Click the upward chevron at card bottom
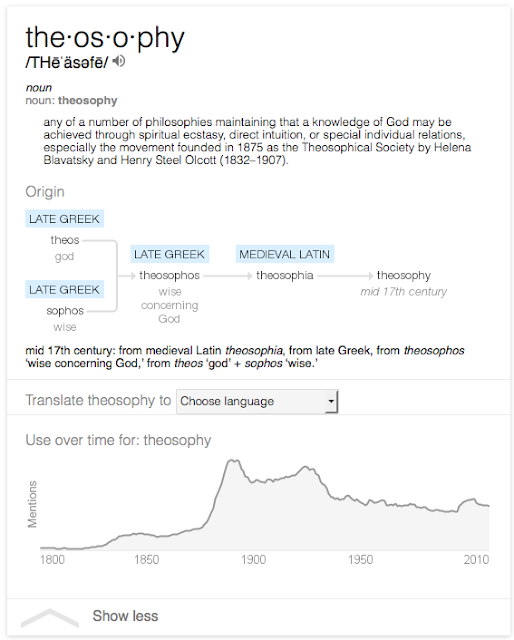514x640 pixels. tap(49, 618)
